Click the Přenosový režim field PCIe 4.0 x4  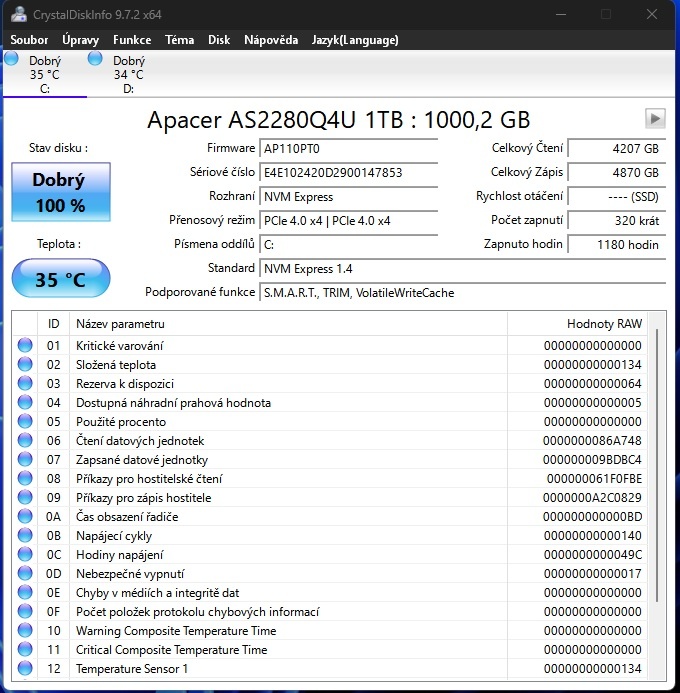pos(349,221)
